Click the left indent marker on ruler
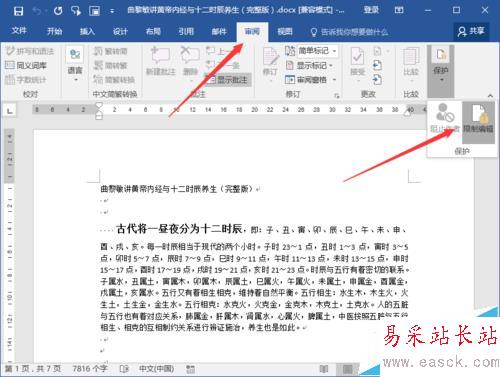Image resolution: width=500 pixels, height=377 pixels. click(99, 116)
